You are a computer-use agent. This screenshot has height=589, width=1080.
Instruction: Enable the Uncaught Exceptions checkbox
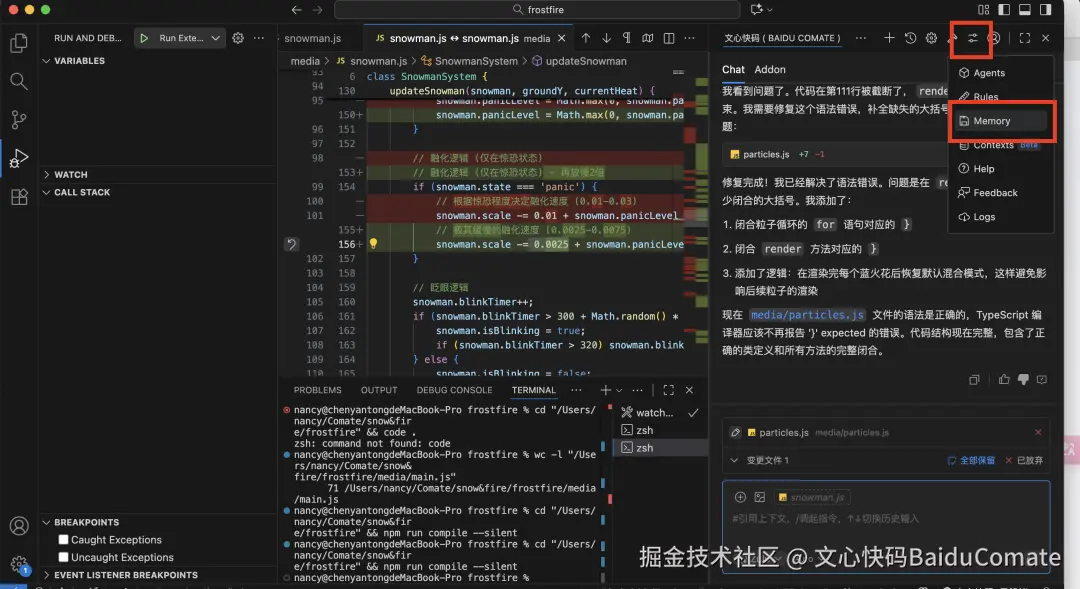point(64,557)
